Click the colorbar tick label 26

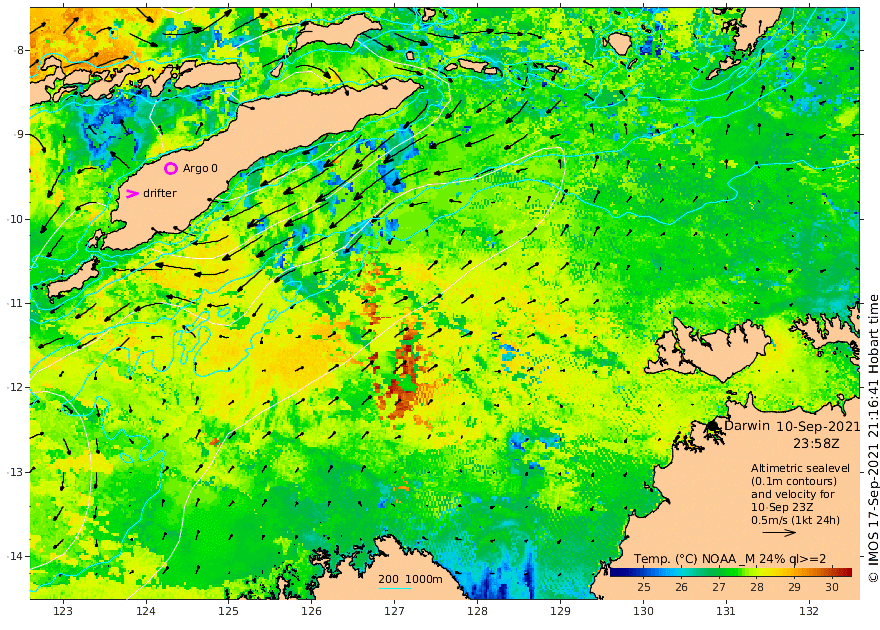[681, 587]
